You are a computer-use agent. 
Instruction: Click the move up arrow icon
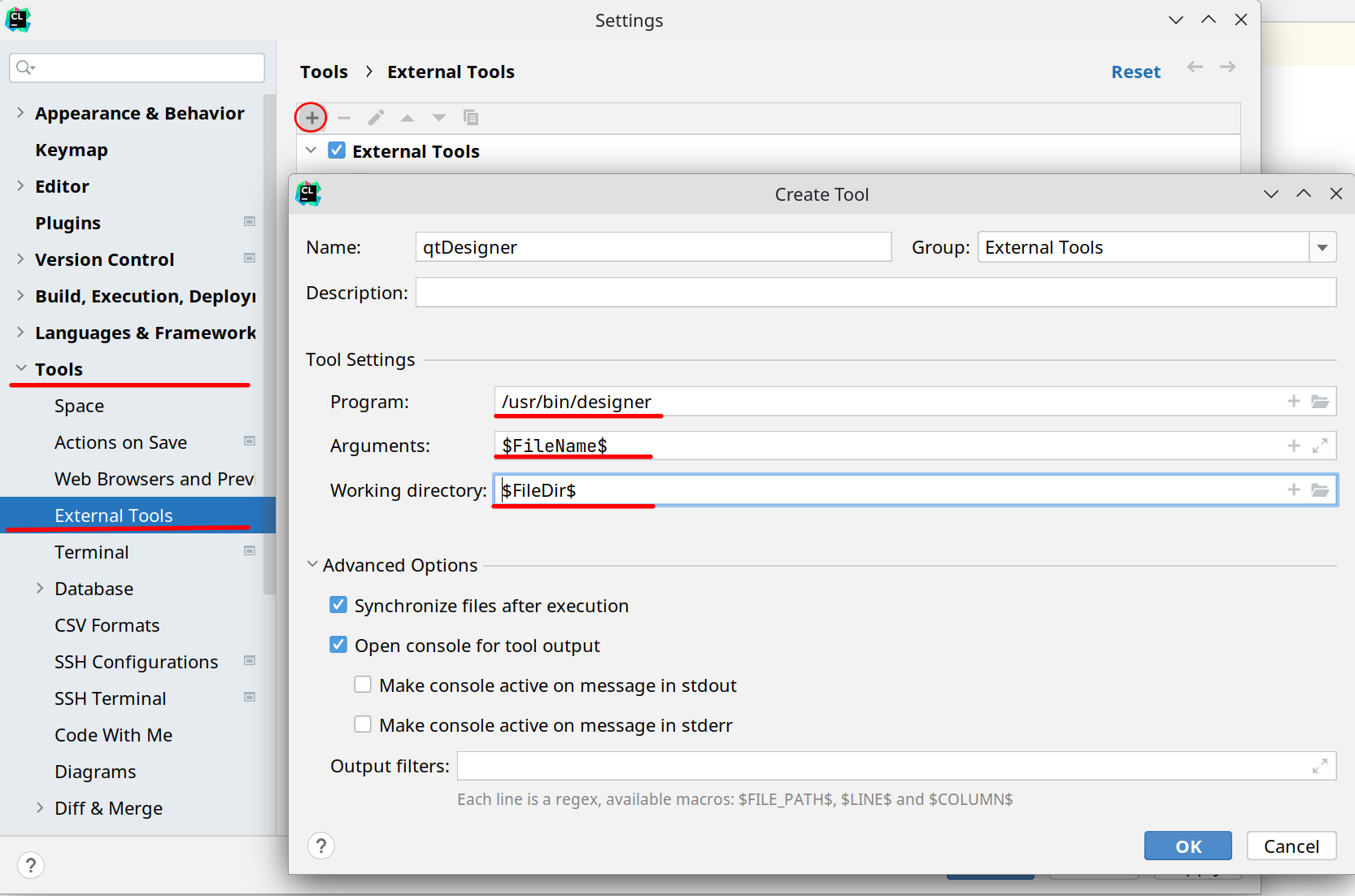[x=407, y=118]
